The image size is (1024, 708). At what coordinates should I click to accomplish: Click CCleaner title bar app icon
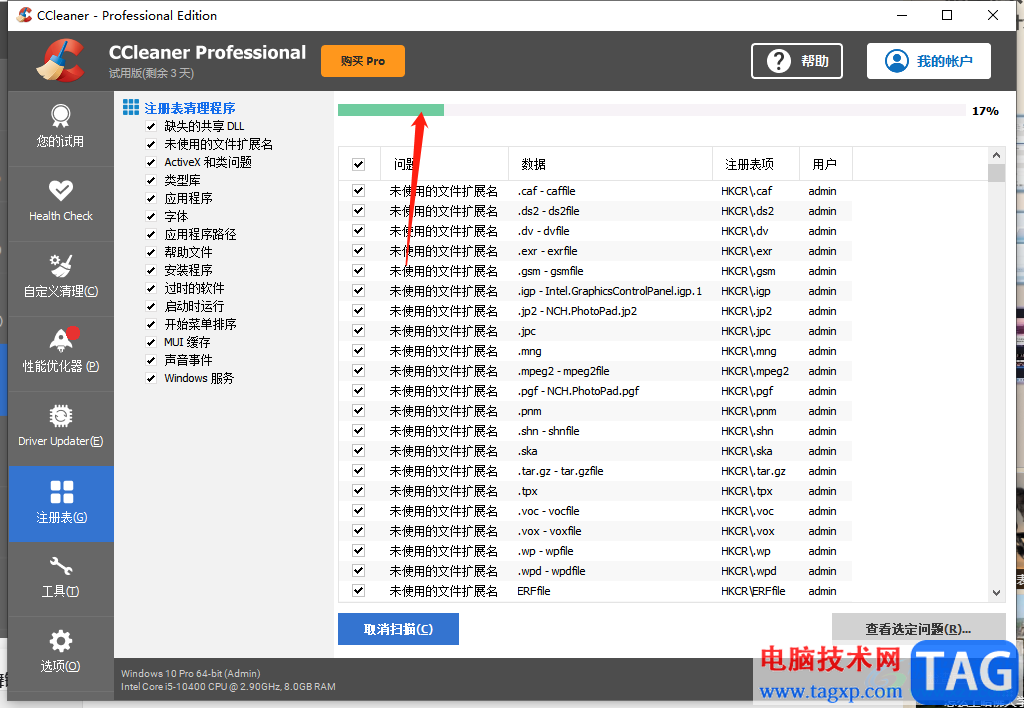[x=24, y=15]
